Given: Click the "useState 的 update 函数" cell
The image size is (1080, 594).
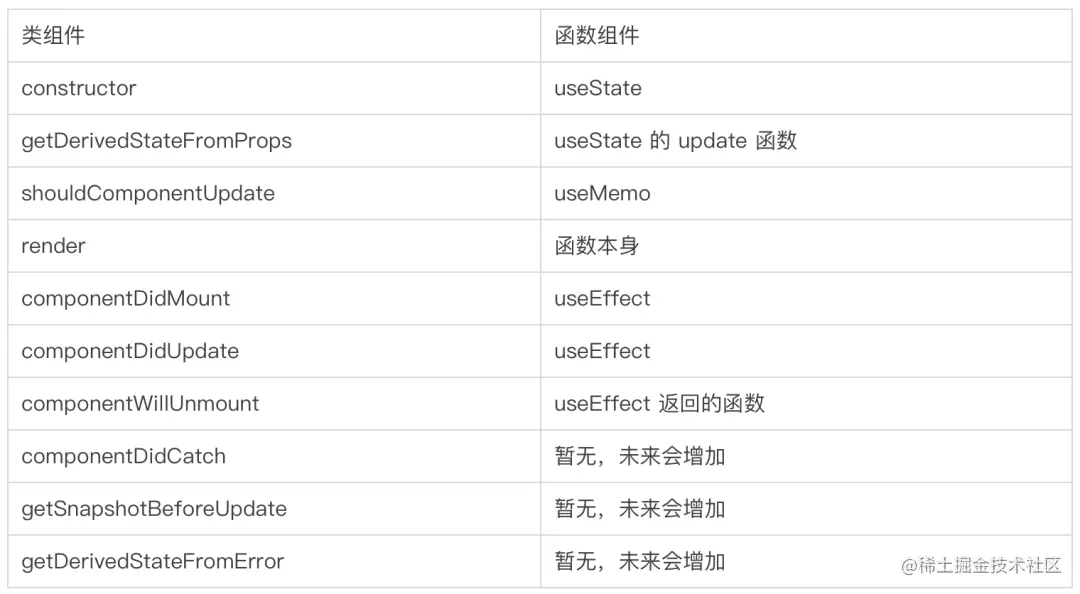Looking at the screenshot, I should click(x=676, y=141).
